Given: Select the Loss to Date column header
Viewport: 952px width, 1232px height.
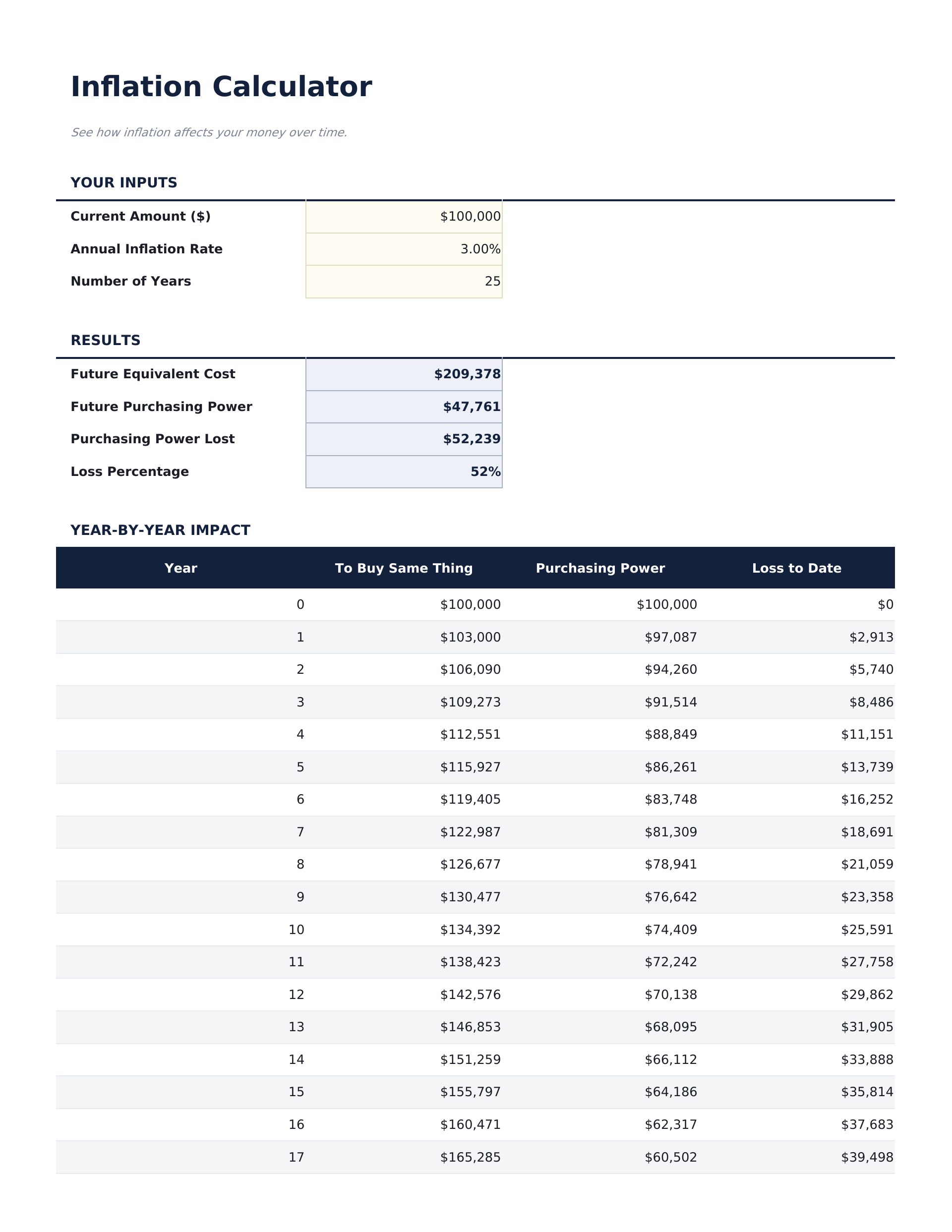Looking at the screenshot, I should pyautogui.click(x=796, y=568).
